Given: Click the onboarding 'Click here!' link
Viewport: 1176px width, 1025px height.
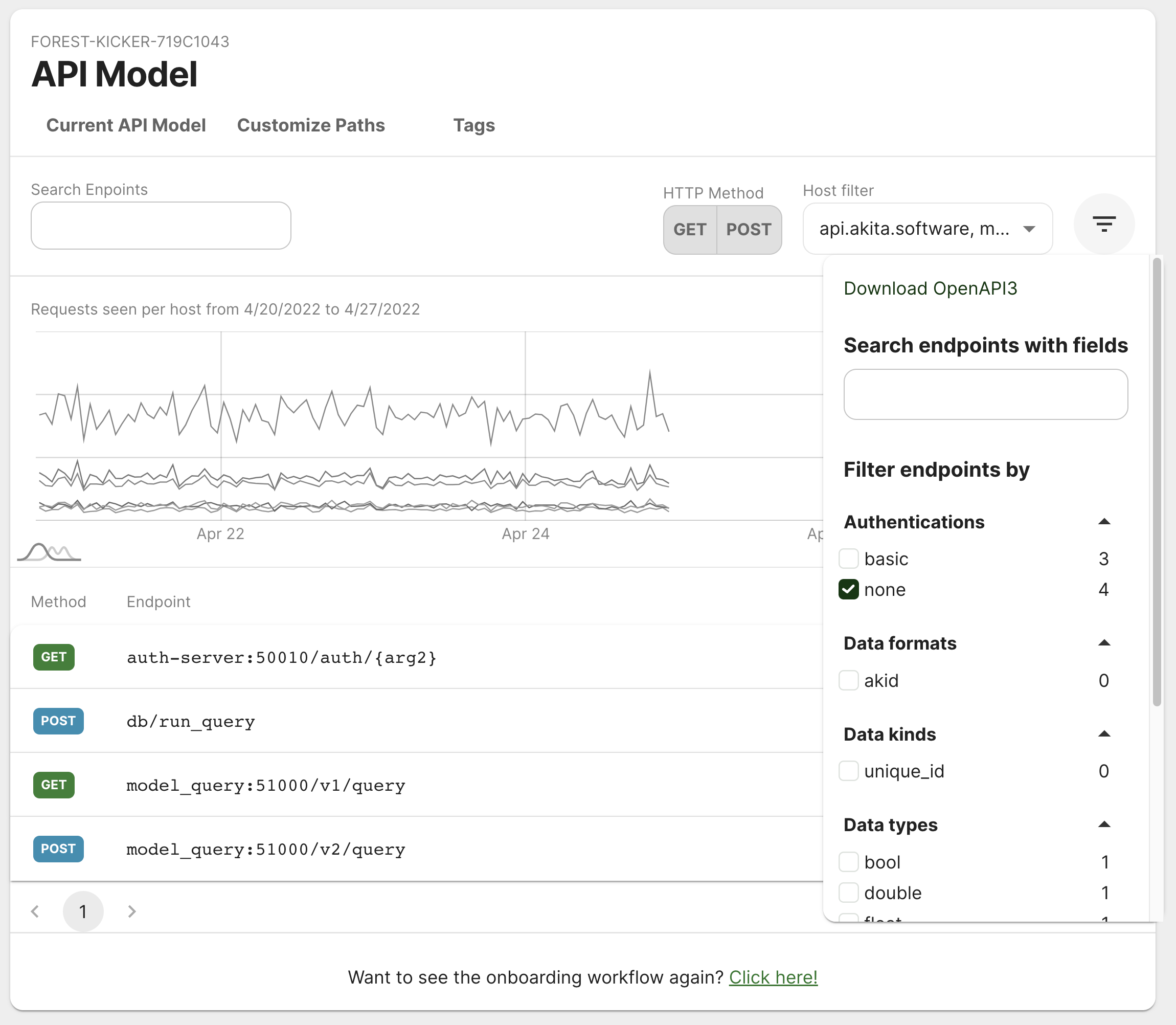Looking at the screenshot, I should point(773,977).
